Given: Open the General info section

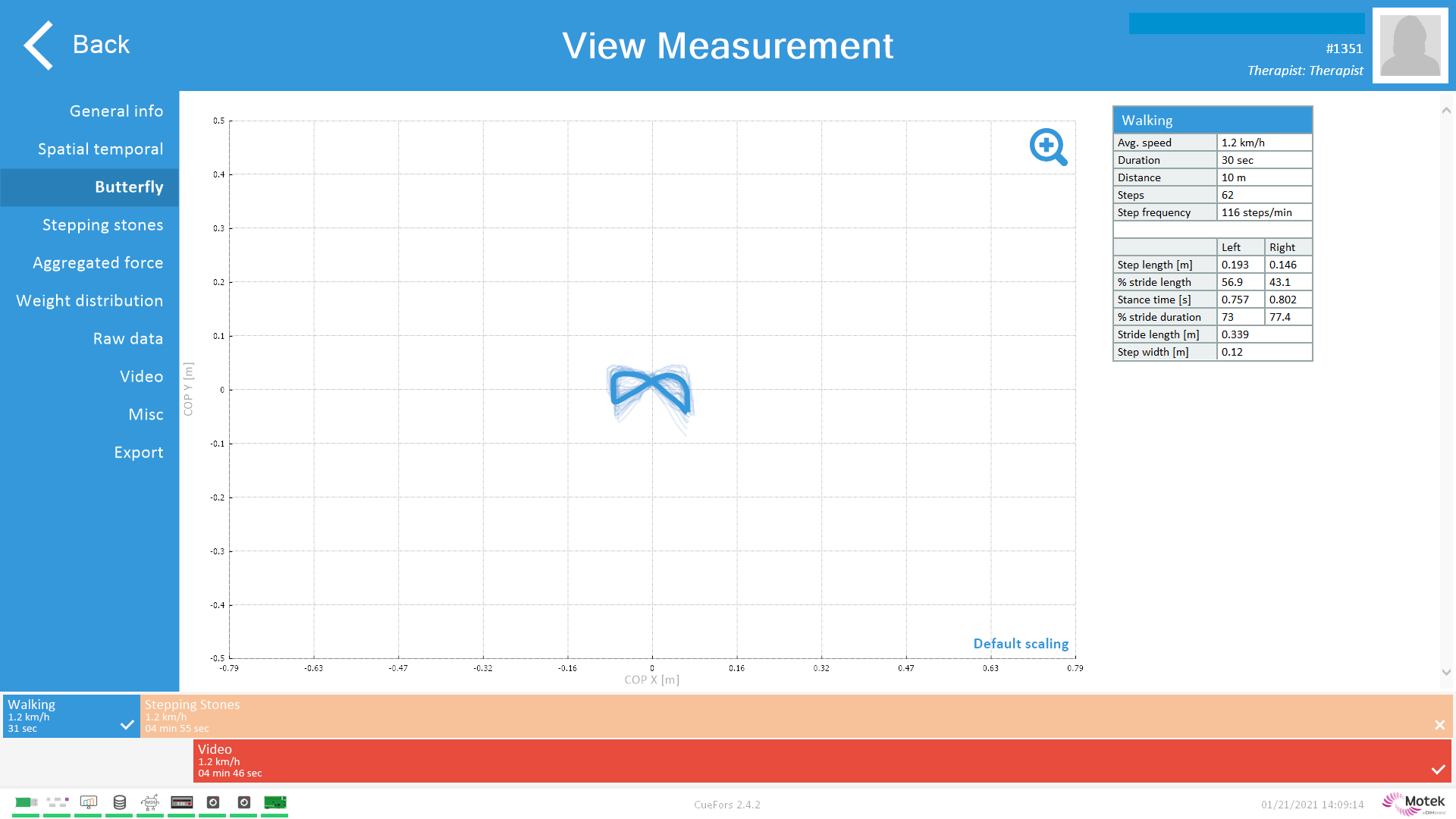Looking at the screenshot, I should (x=116, y=111).
